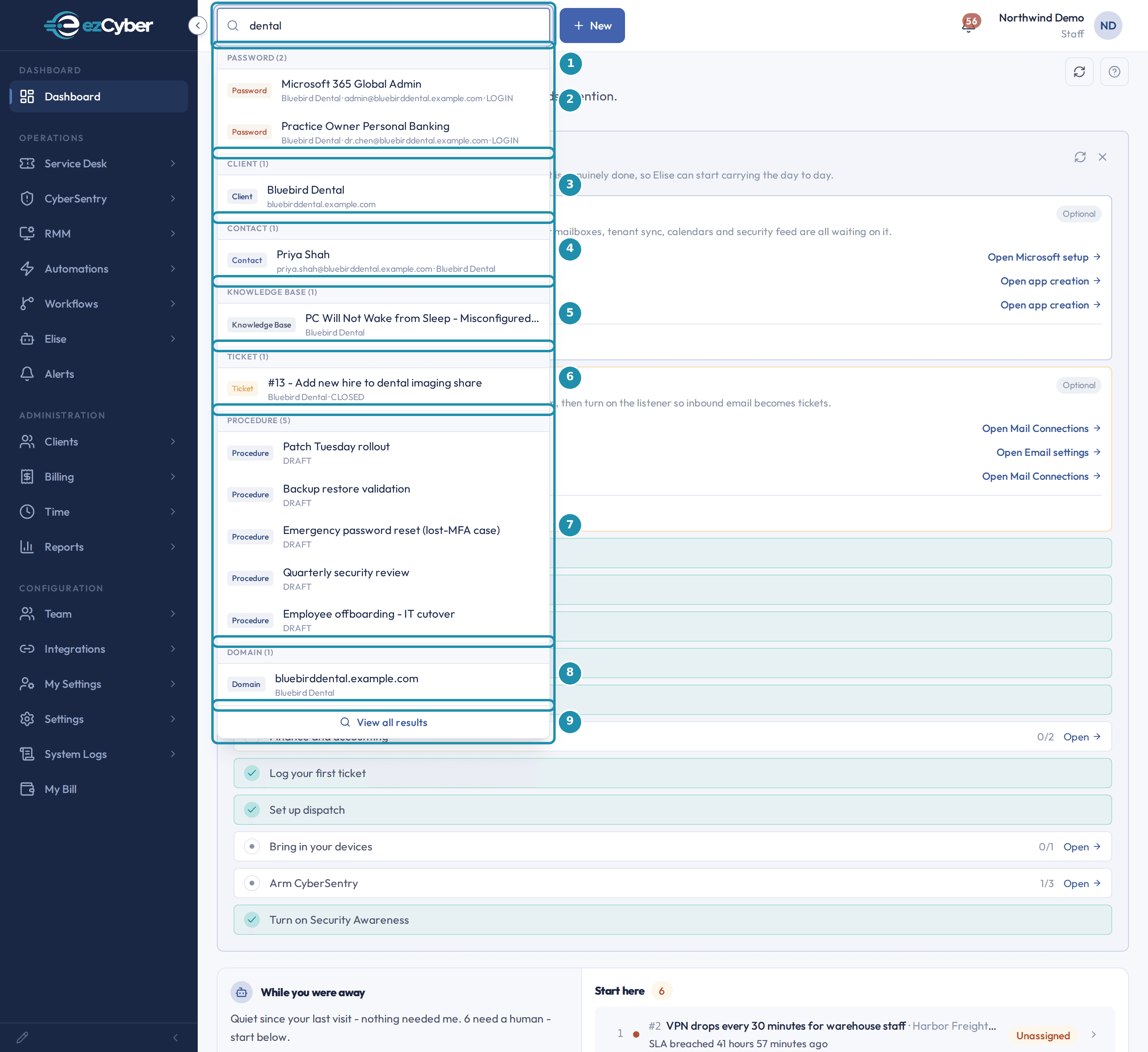This screenshot has width=1148, height=1052.
Task: Open Microsoft setup link
Action: point(1043,257)
